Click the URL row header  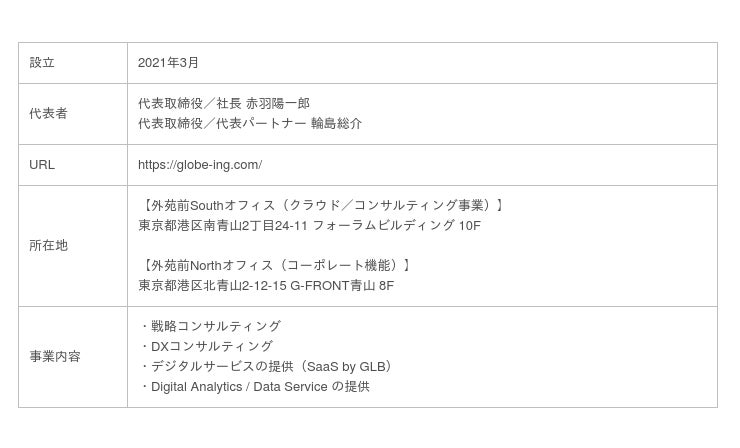pyautogui.click(x=42, y=165)
